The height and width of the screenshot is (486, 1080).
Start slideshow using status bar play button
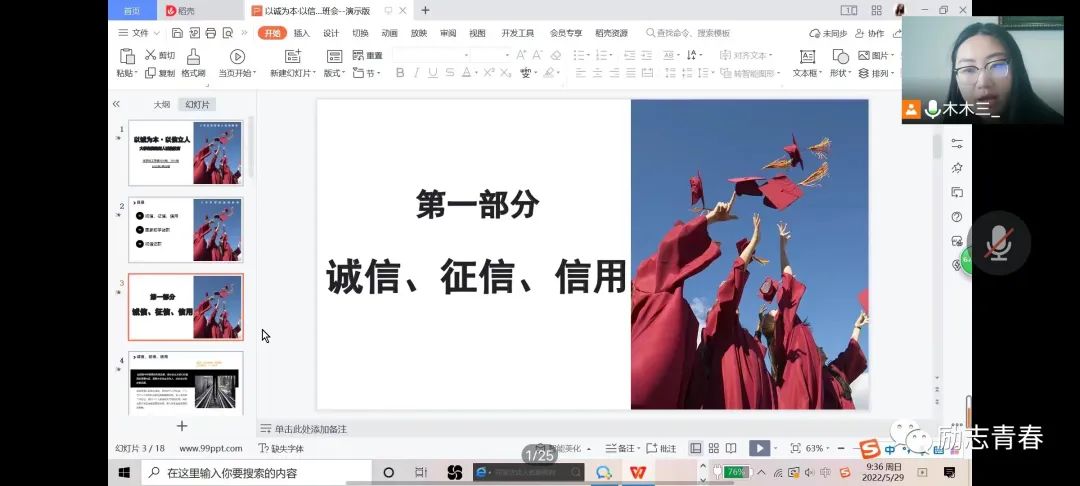759,449
